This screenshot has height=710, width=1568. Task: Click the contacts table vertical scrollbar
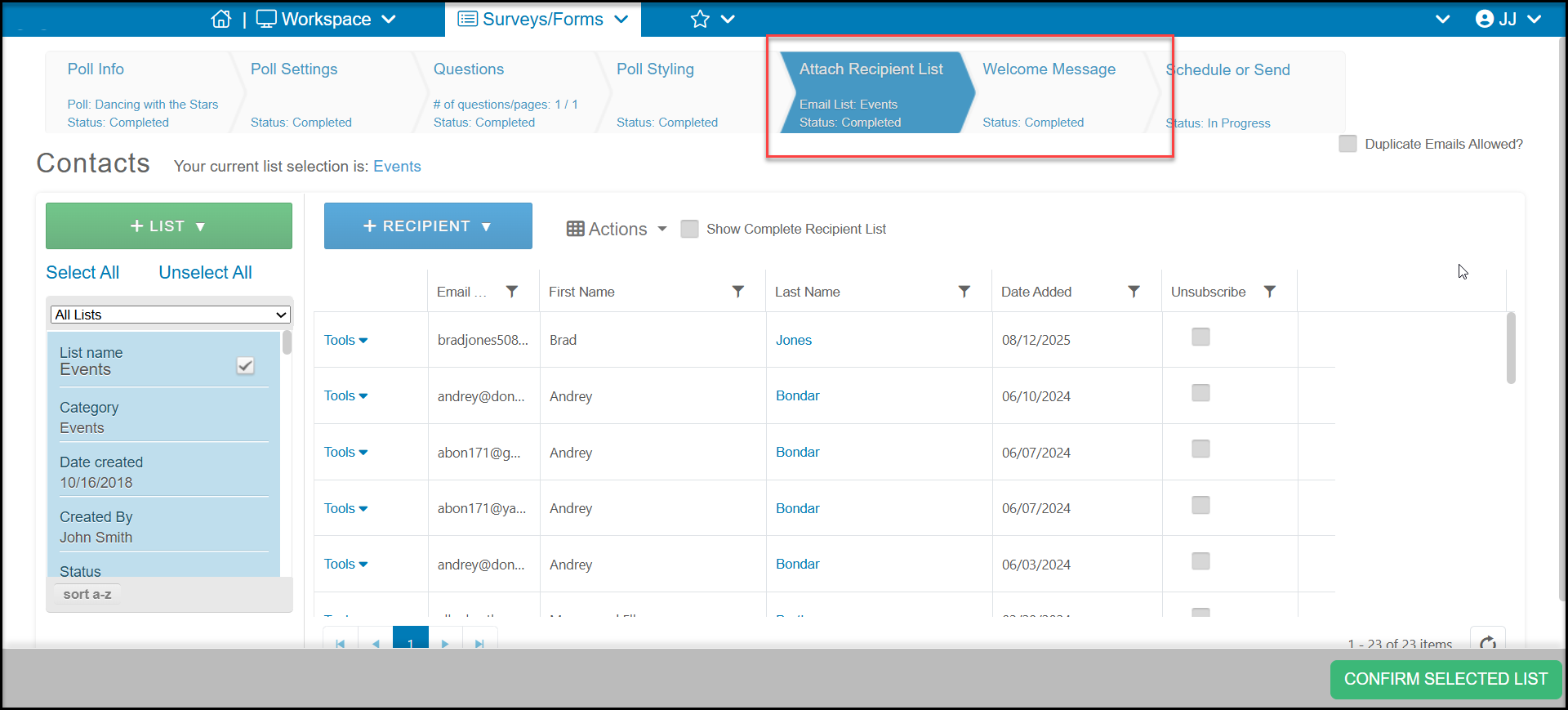(1511, 348)
